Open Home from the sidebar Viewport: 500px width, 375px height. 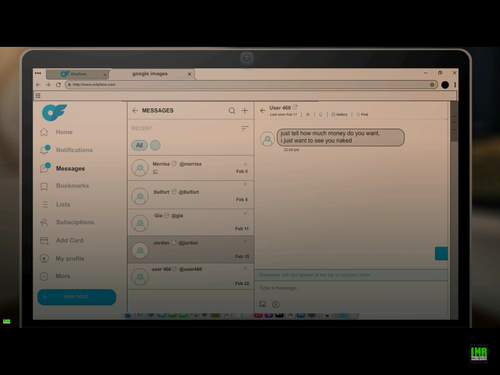coord(64,132)
